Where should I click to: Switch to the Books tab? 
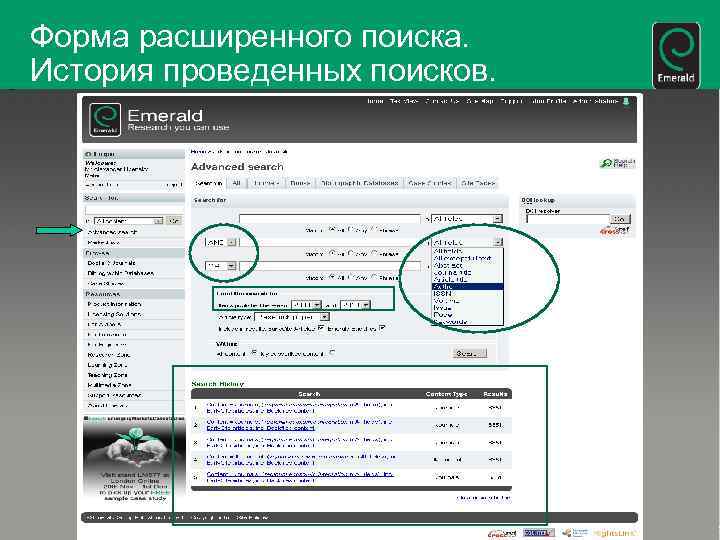(300, 183)
